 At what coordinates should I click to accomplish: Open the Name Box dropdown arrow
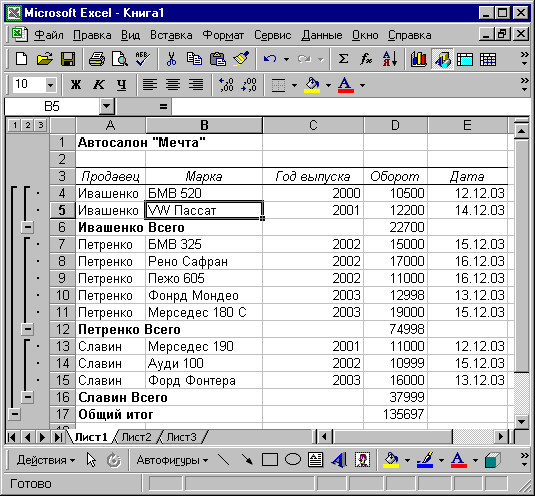[106, 106]
